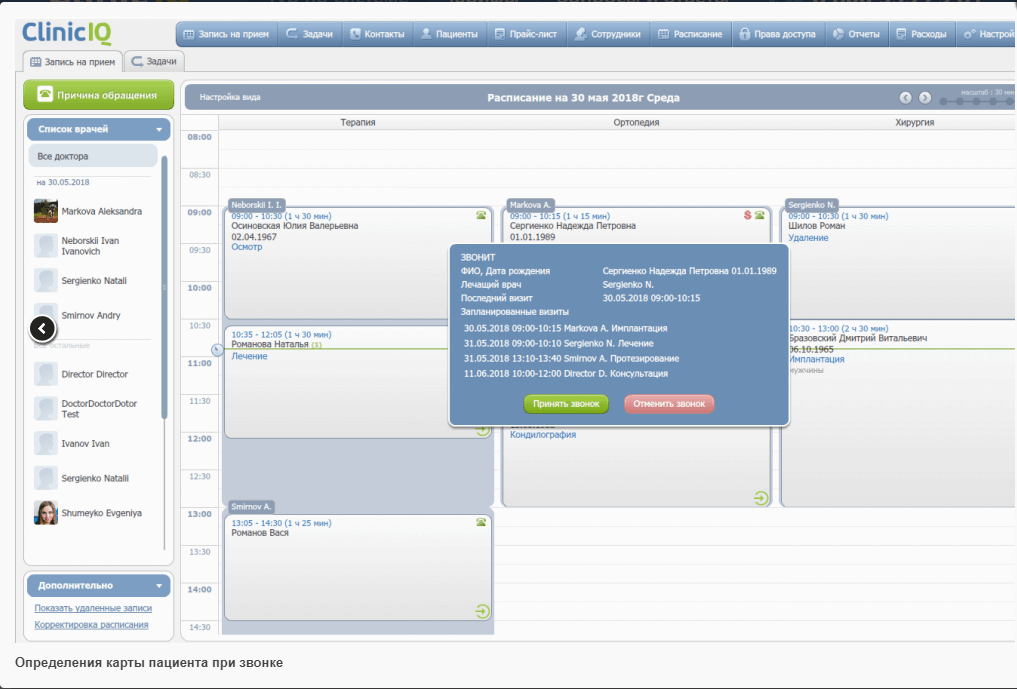Click the Удаление link under Шилов Роман
The image size is (1017, 689).
(808, 237)
